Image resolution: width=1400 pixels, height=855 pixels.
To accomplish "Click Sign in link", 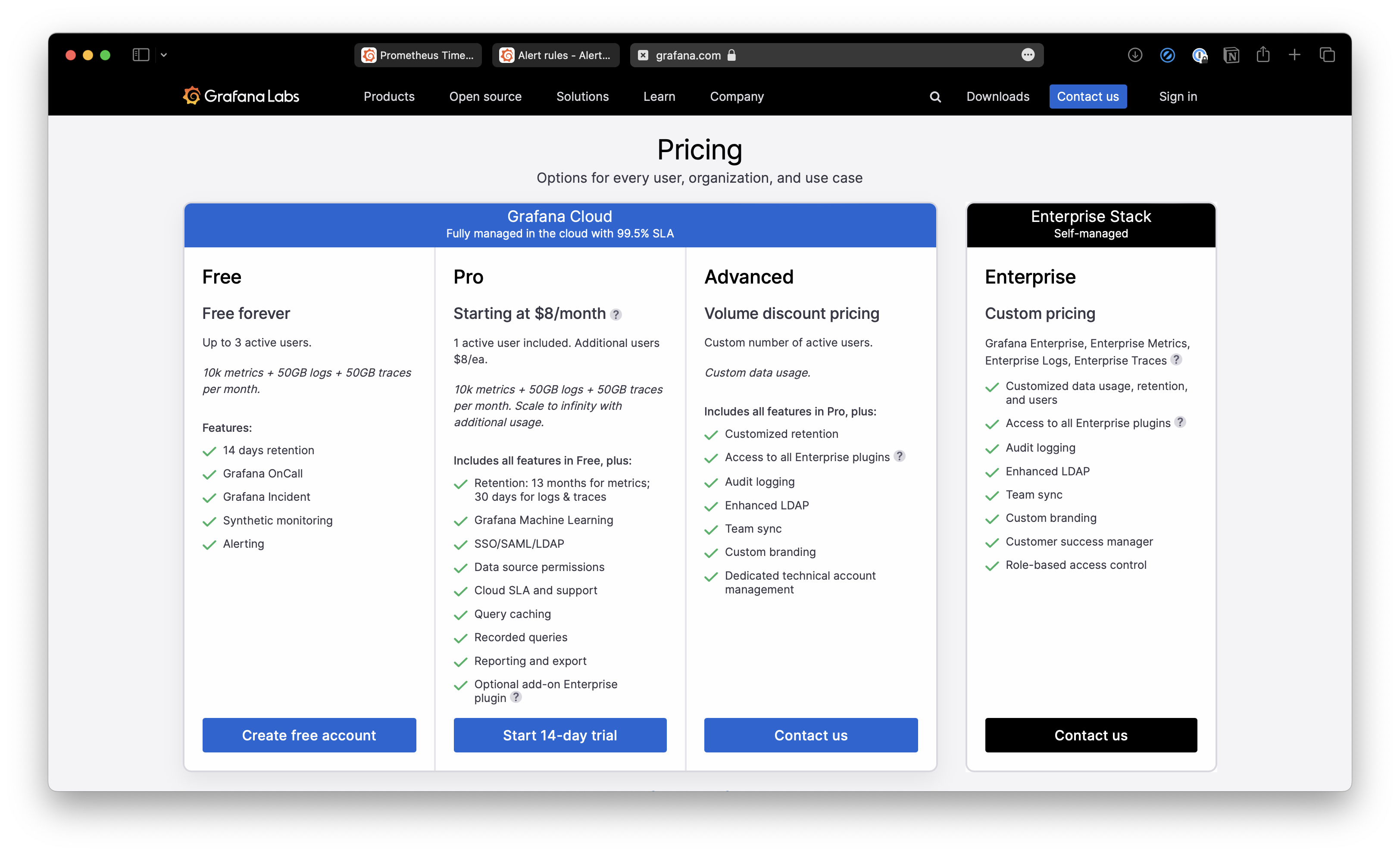I will click(1177, 97).
